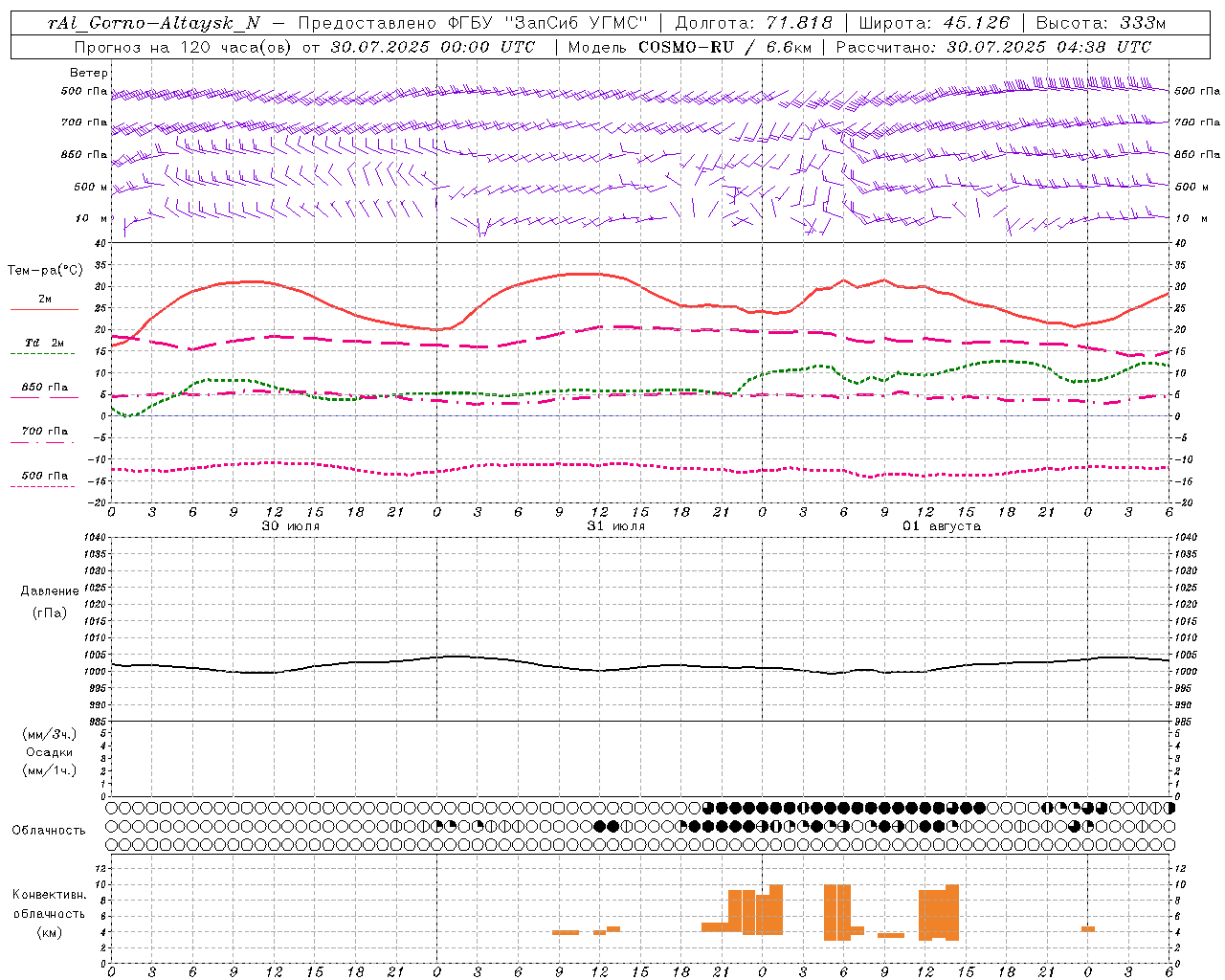This screenshot has width=1225, height=980.
Task: Select the text Предоставлено ФГБУ "ЗапСиб УГМС"
Action: (473, 23)
